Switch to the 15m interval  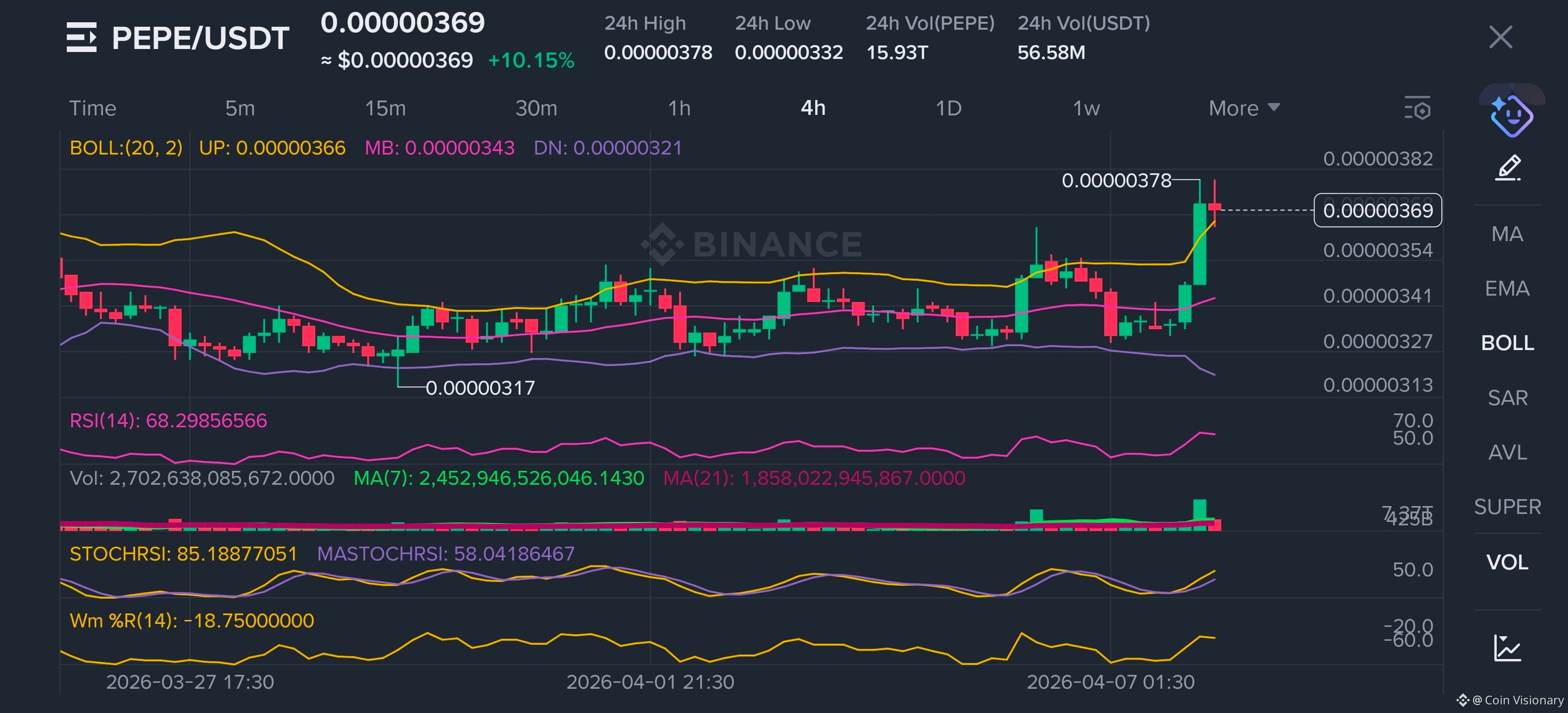click(385, 108)
